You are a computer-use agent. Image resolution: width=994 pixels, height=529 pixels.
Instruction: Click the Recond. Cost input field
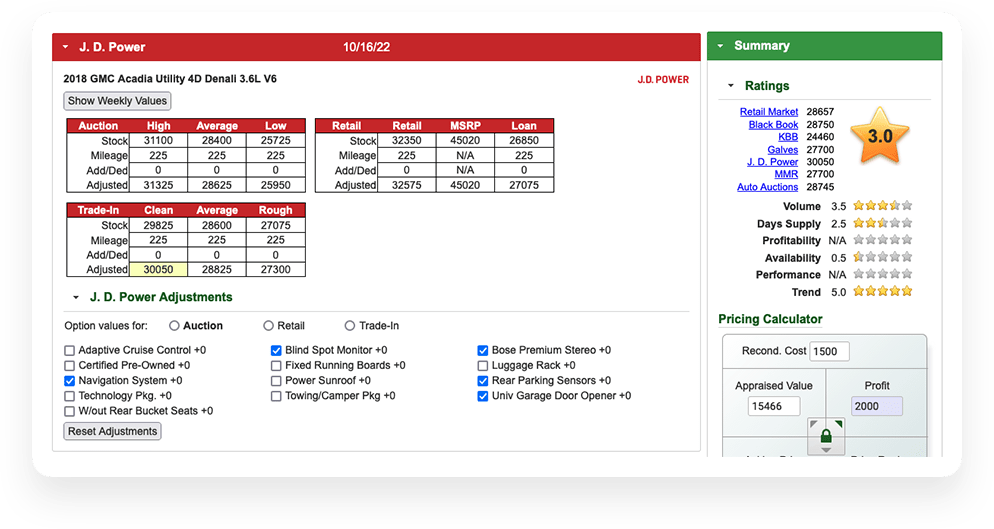829,351
